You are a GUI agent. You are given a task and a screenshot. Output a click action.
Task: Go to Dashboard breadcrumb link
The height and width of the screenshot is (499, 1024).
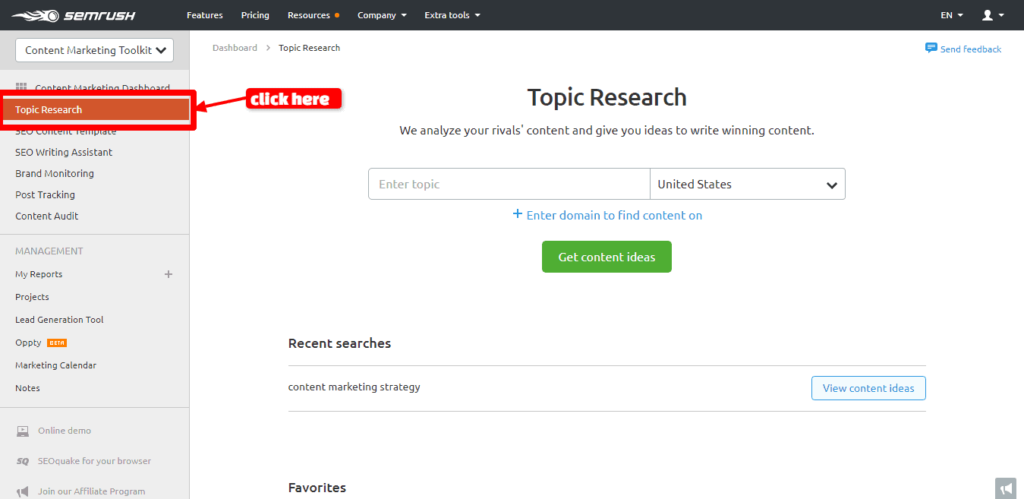234,48
